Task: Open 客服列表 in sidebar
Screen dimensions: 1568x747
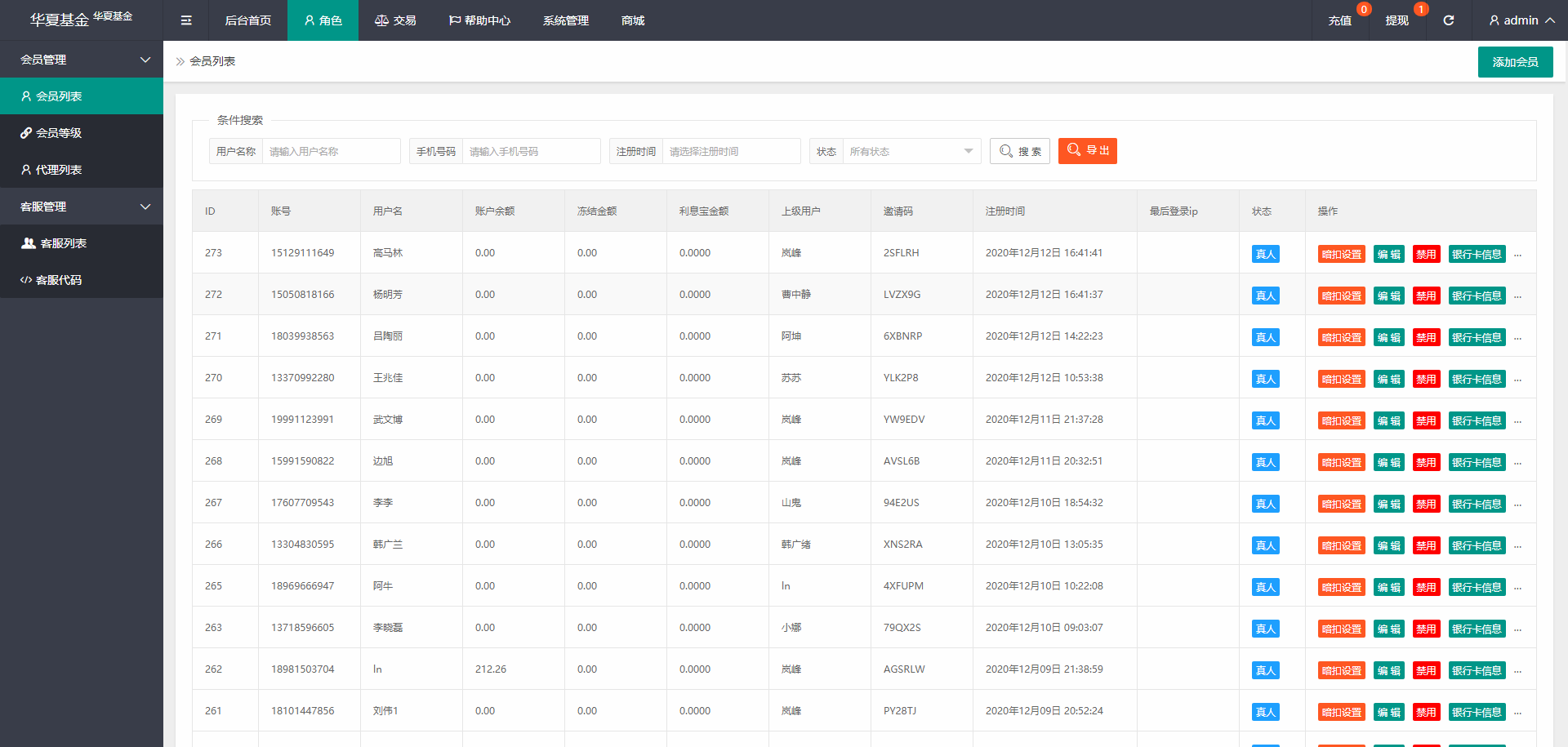Action: click(x=82, y=243)
